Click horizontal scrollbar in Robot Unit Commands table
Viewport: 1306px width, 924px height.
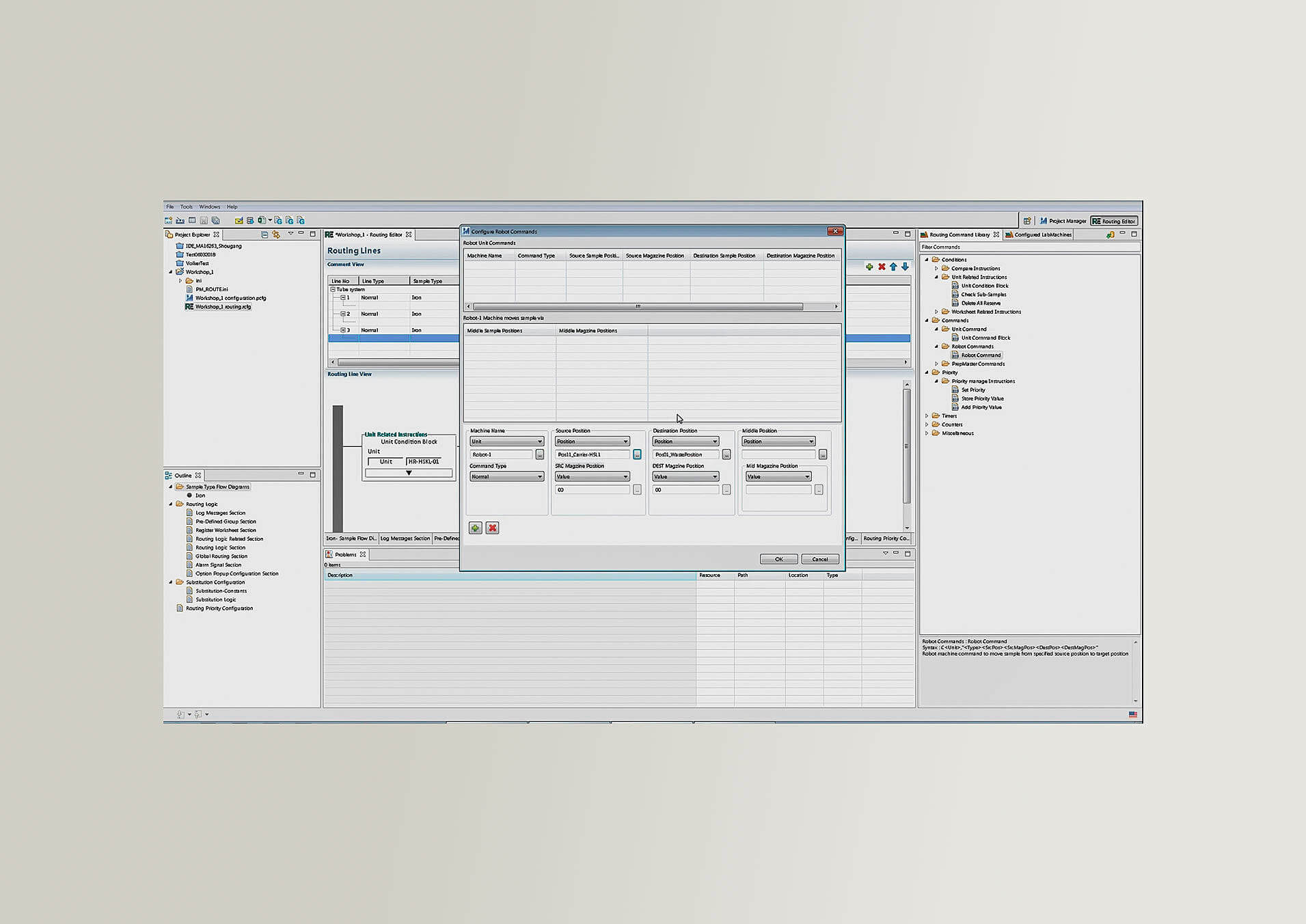point(637,307)
